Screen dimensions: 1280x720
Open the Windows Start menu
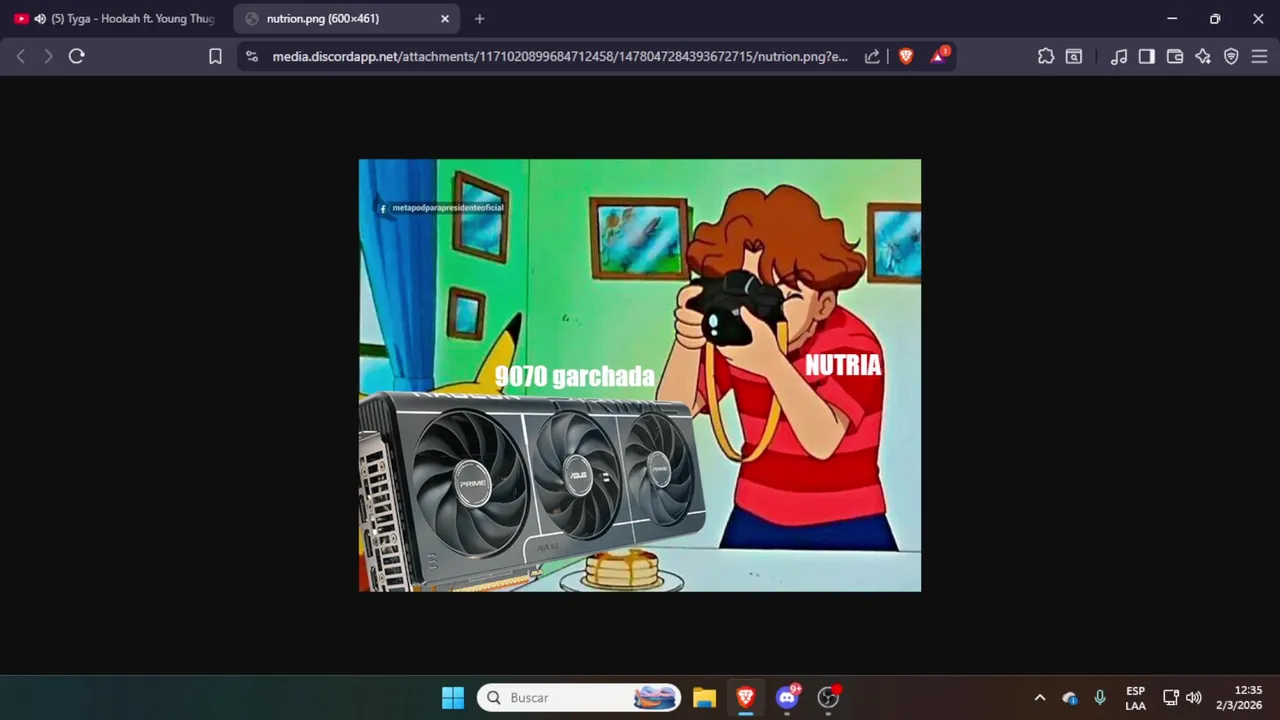pyautogui.click(x=453, y=698)
